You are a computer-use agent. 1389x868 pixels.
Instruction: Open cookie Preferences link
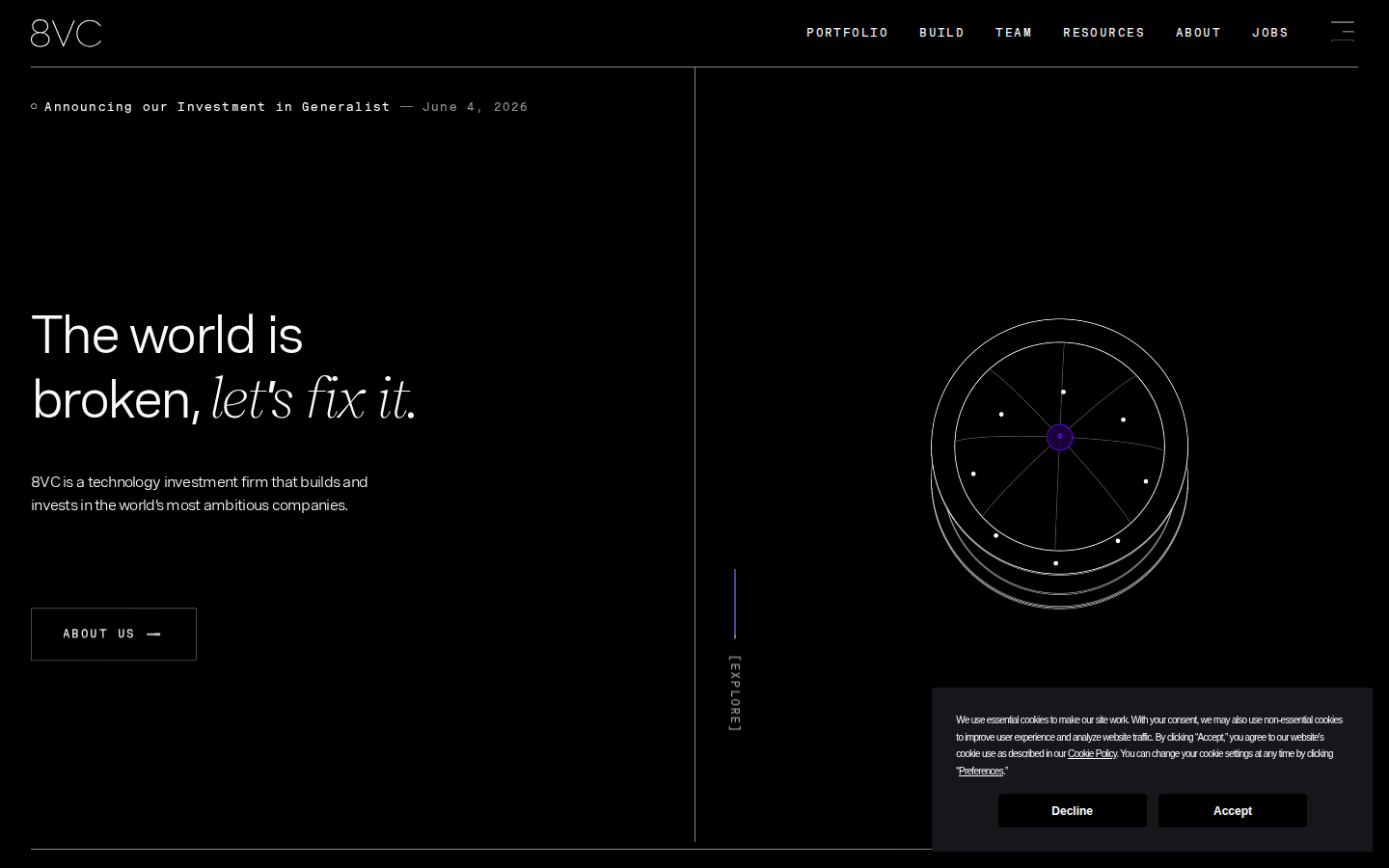click(981, 772)
